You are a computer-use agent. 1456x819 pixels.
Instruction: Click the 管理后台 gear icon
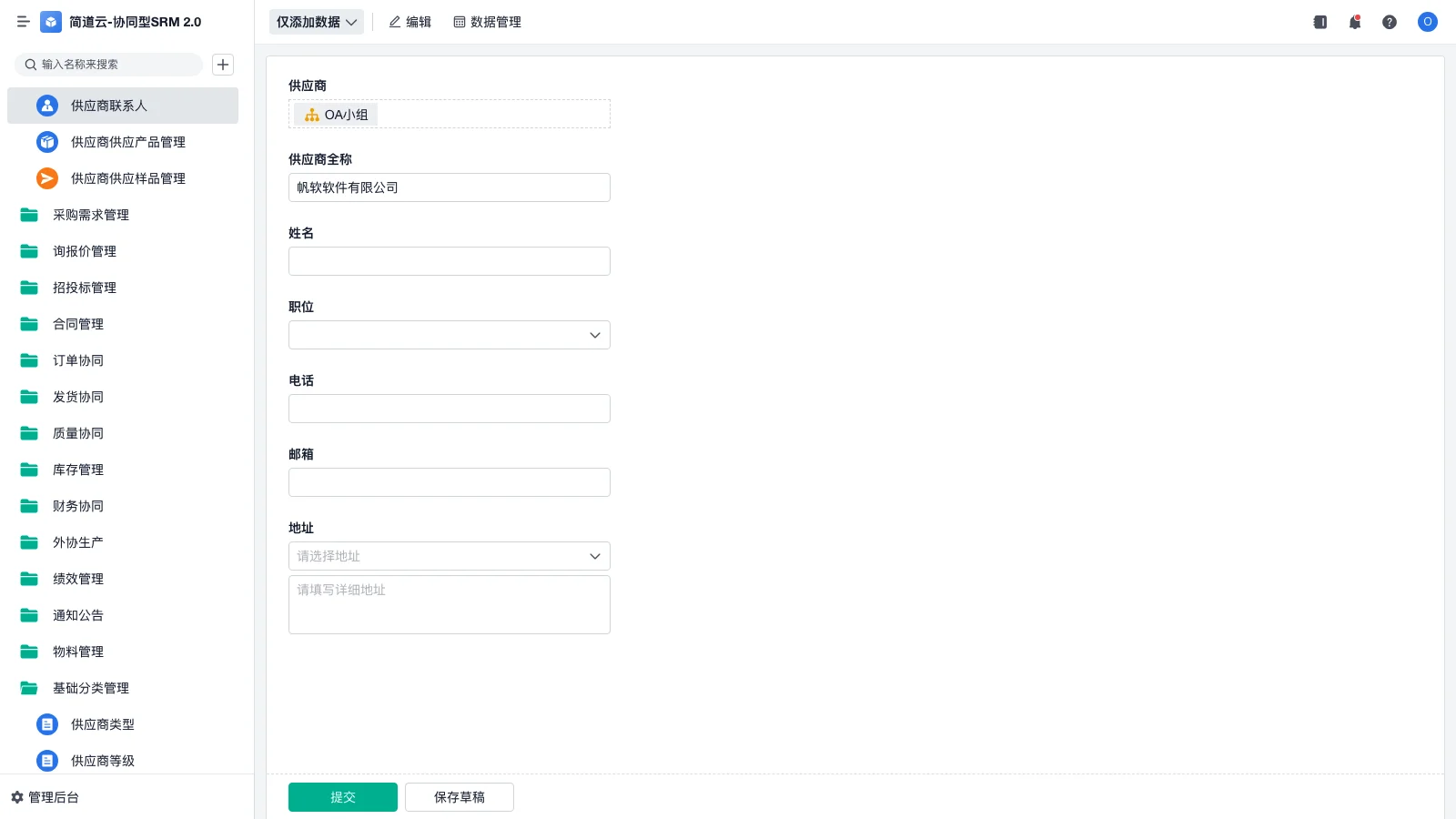pyautogui.click(x=17, y=797)
